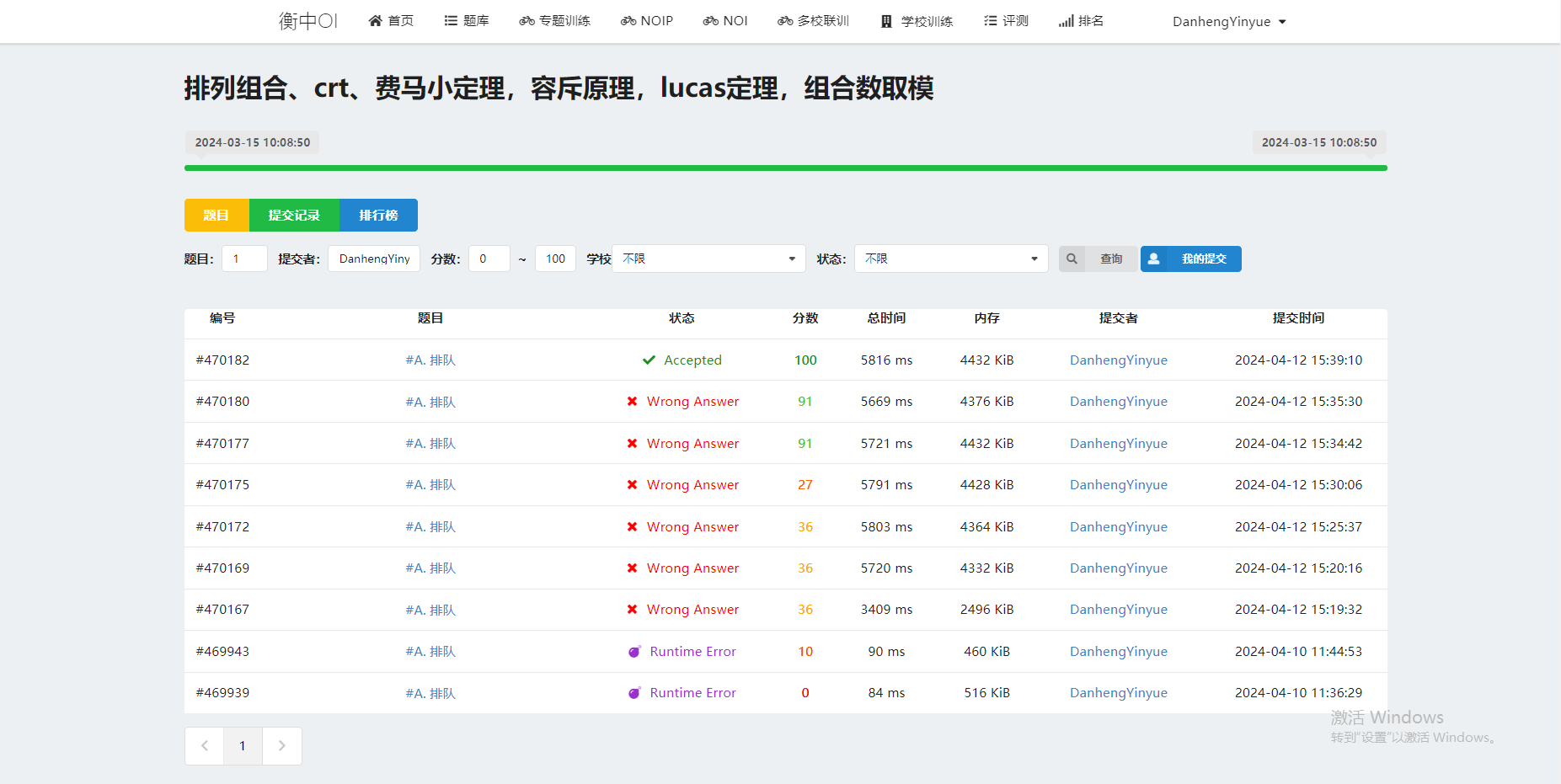Open the 学校 filter dropdown
The height and width of the screenshot is (784, 1561).
click(x=708, y=259)
